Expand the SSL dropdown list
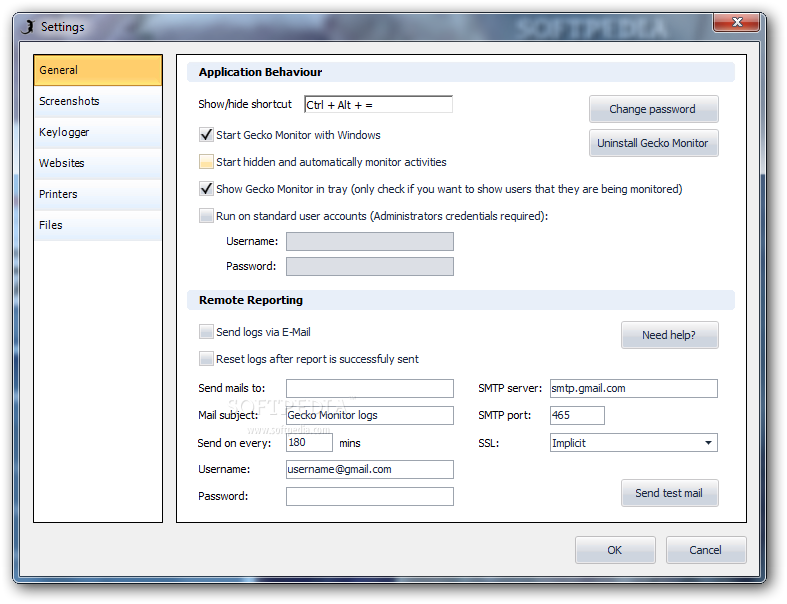 pyautogui.click(x=708, y=443)
